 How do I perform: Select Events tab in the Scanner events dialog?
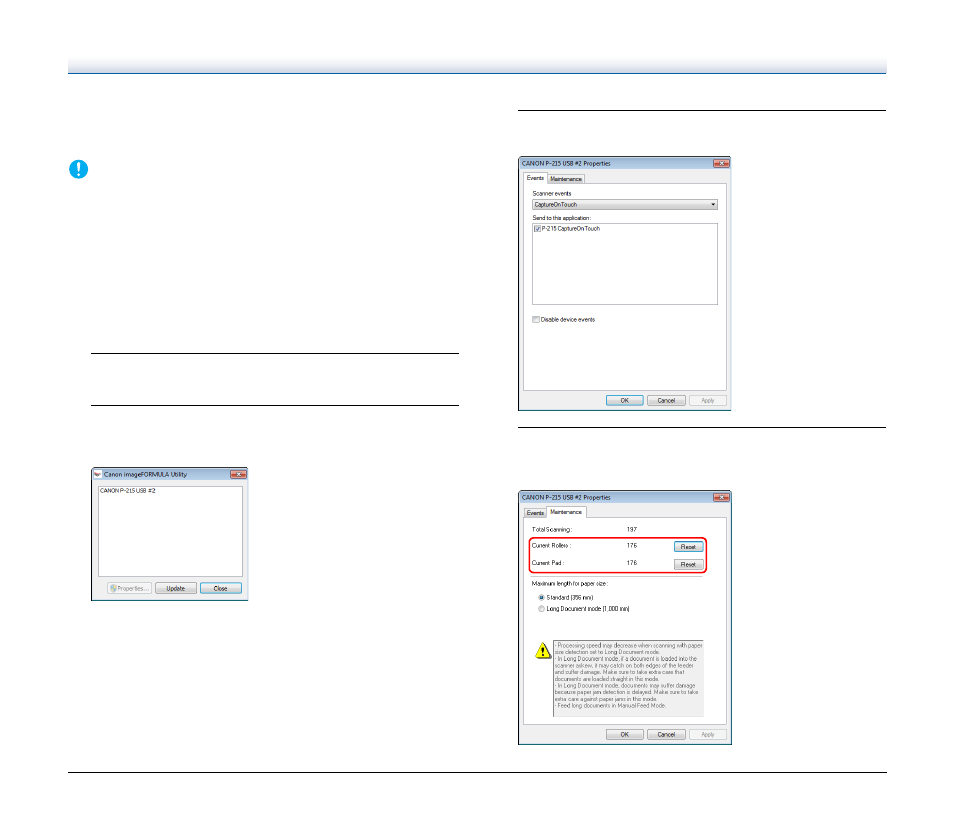coord(535,178)
